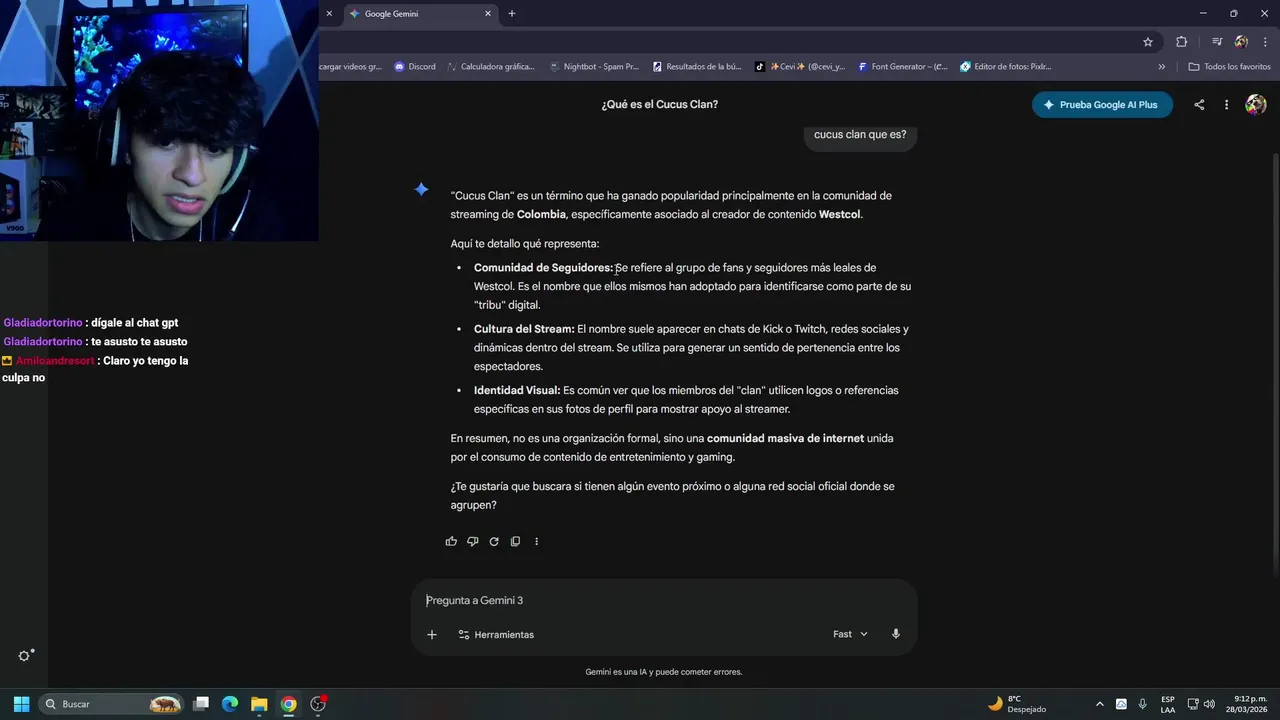This screenshot has height=720, width=1280.
Task: Open the Cevi TikTok bookmark
Action: [800, 67]
